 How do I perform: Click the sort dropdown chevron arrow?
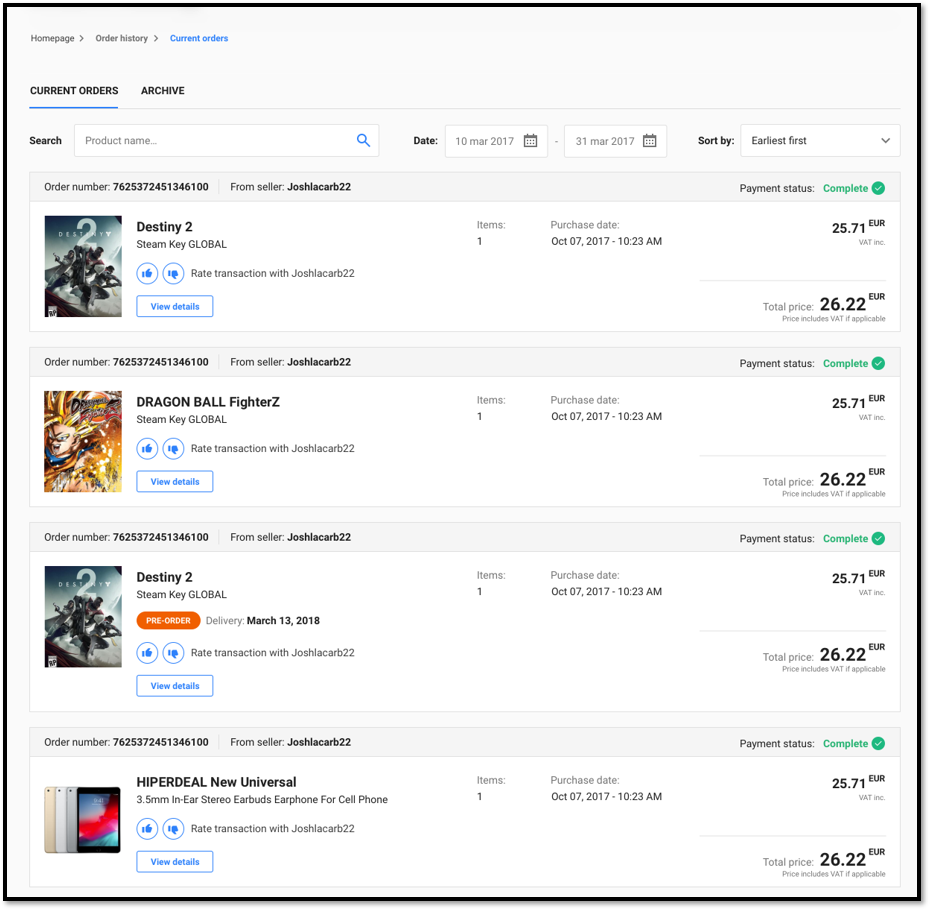[886, 140]
